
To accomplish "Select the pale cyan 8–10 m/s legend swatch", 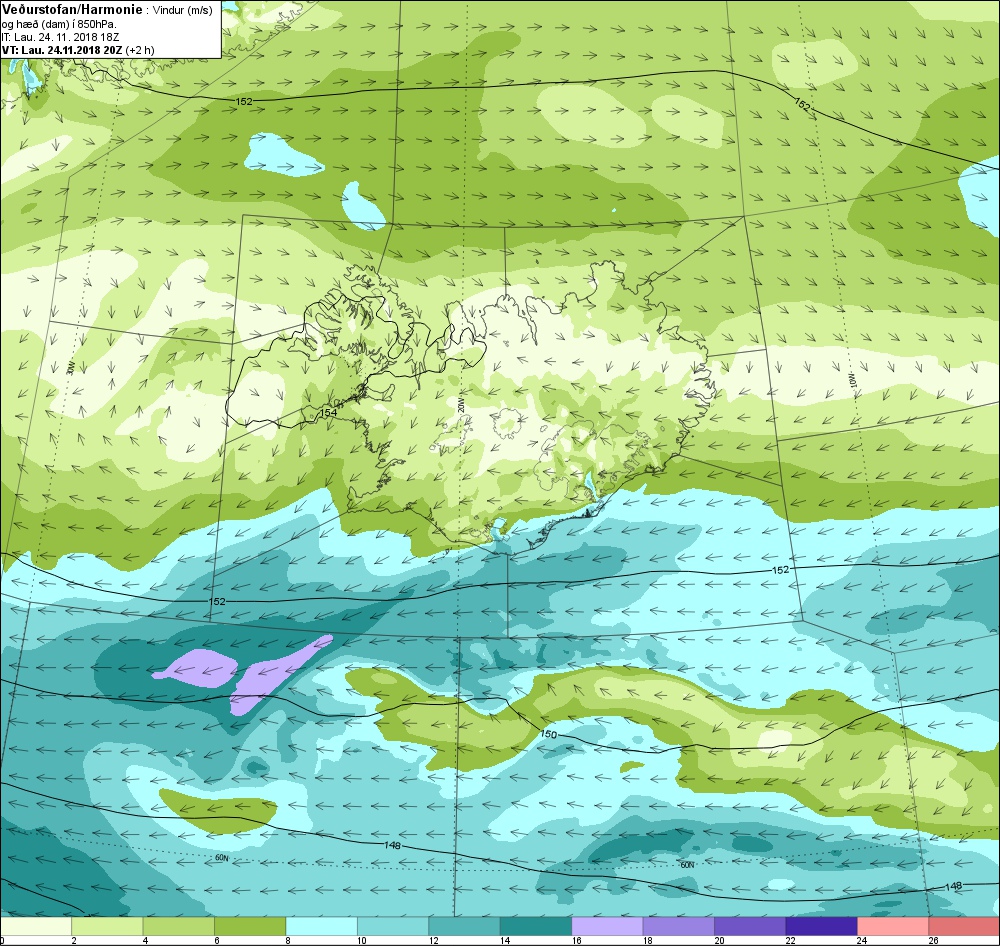I will pyautogui.click(x=321, y=926).
